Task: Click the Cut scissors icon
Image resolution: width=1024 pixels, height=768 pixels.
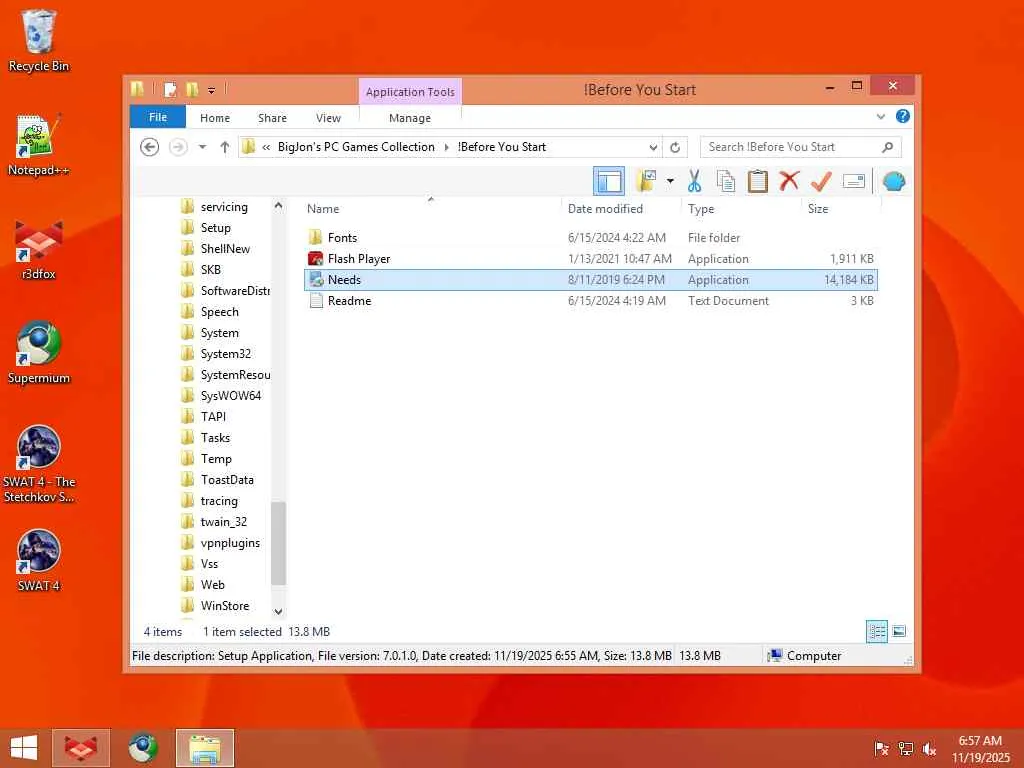Action: click(694, 181)
